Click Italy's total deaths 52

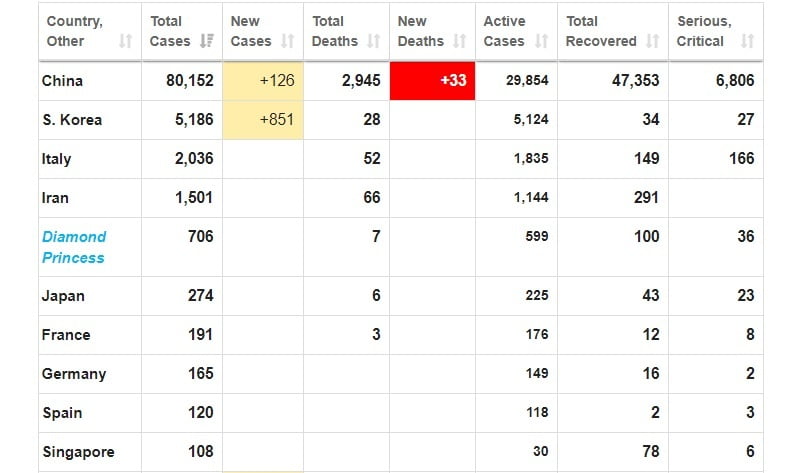click(x=372, y=159)
